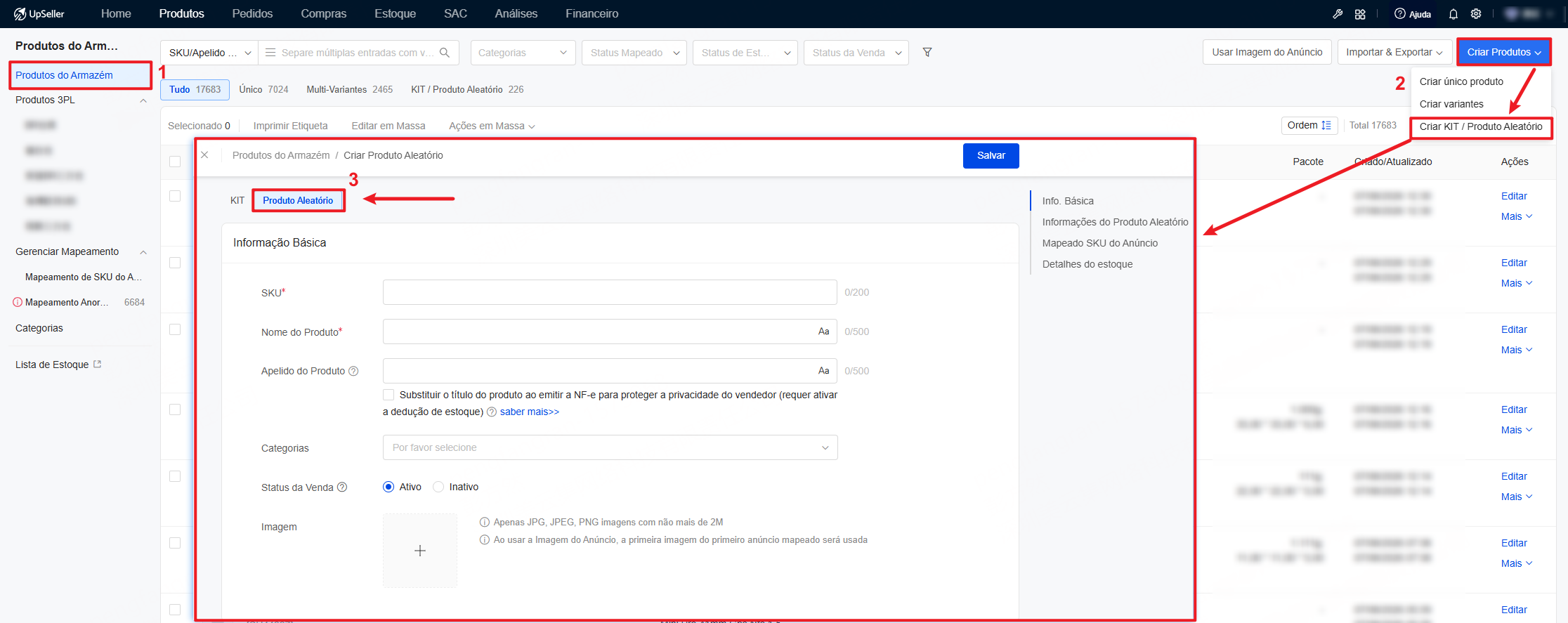This screenshot has width=1568, height=623.
Task: Click Imprimir Etiqueta
Action: click(290, 126)
